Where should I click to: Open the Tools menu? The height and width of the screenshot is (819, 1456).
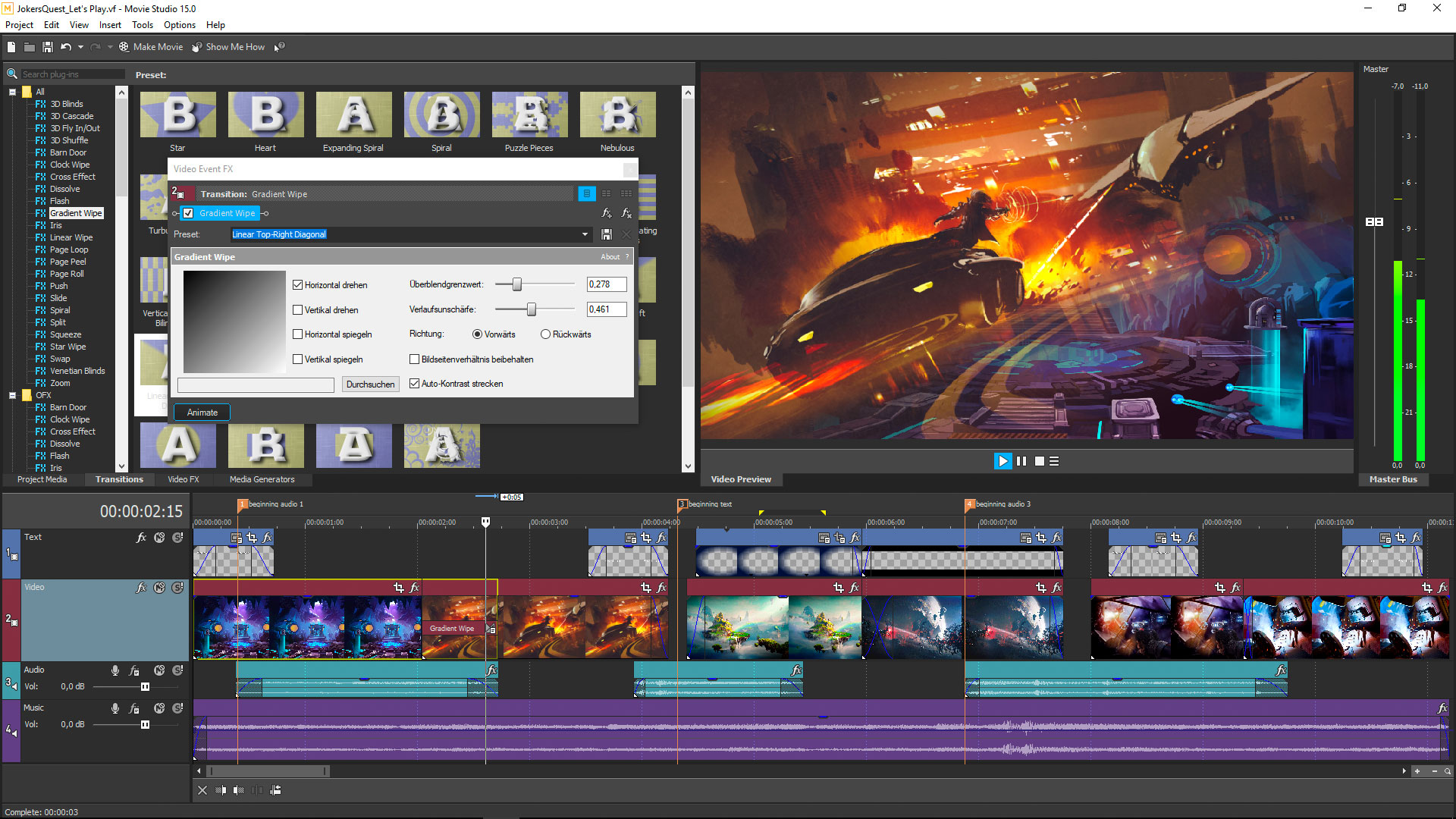(x=143, y=24)
